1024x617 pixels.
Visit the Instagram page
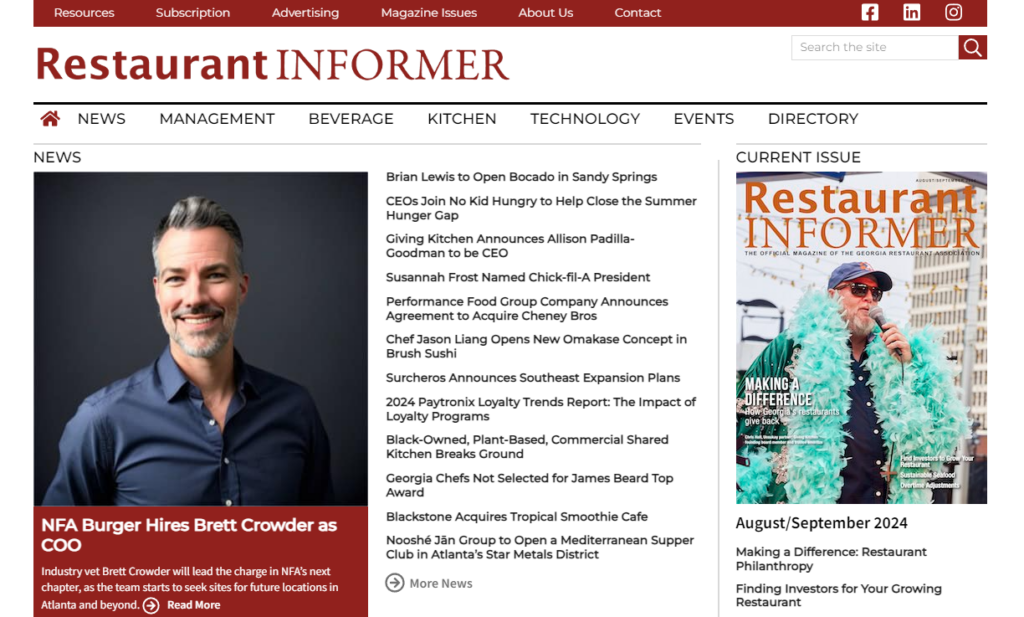953,12
